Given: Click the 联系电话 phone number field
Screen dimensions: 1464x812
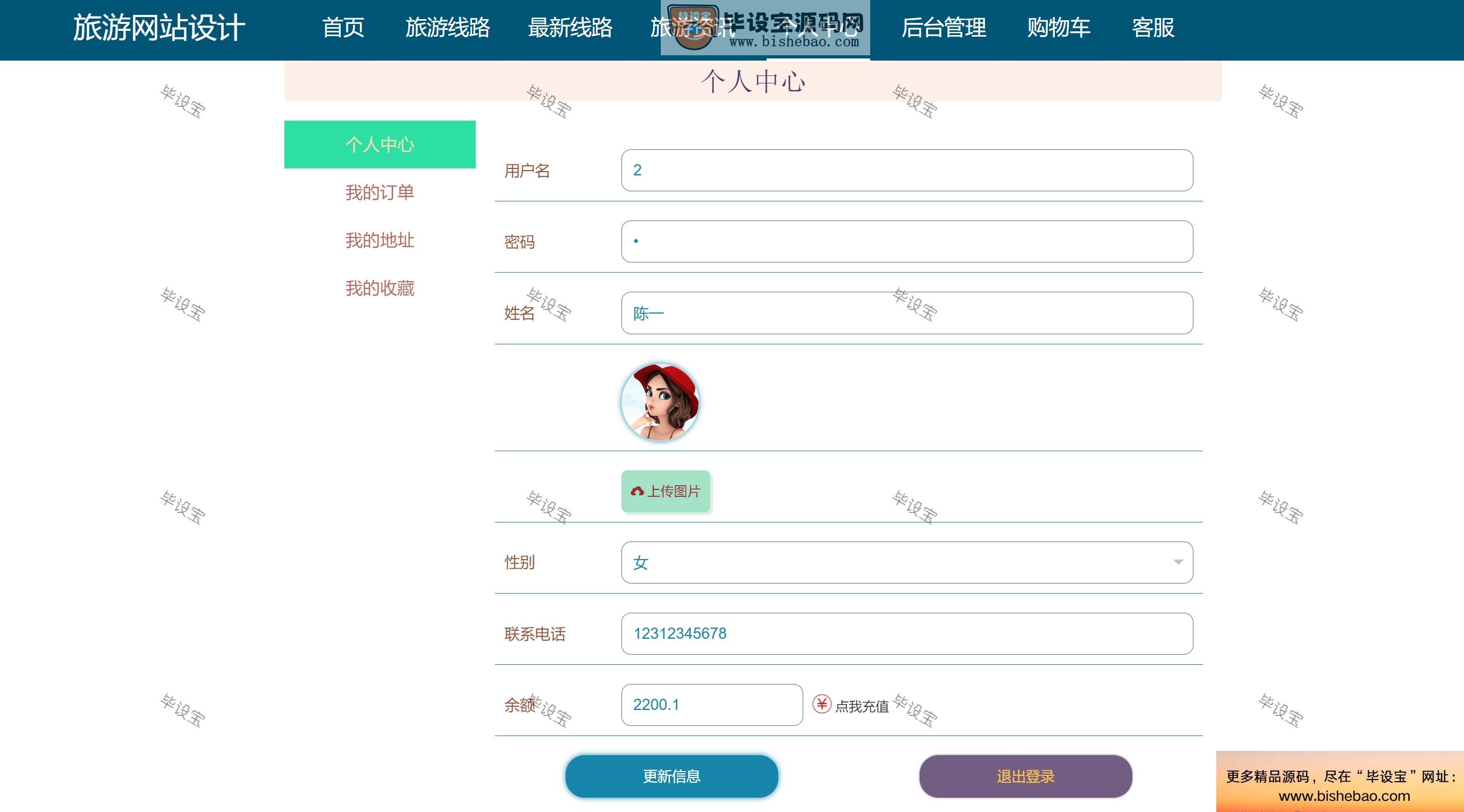Looking at the screenshot, I should point(907,633).
